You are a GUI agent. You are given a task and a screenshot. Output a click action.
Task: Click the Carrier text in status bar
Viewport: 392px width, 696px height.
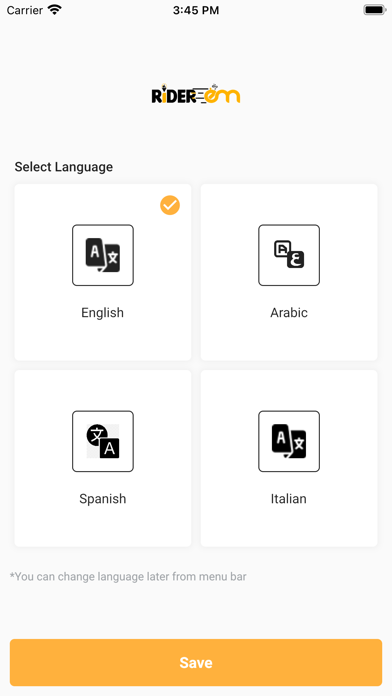point(25,10)
